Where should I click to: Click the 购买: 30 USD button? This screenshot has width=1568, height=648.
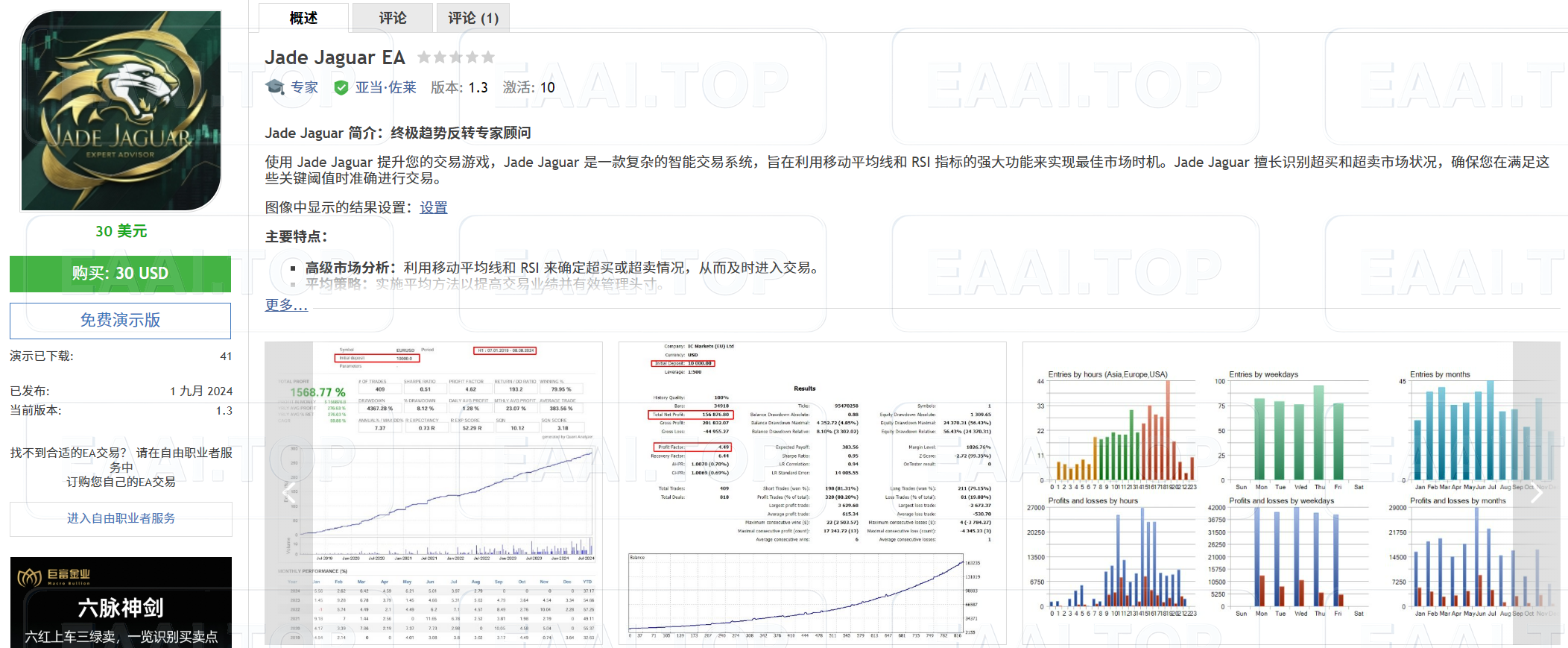(120, 274)
